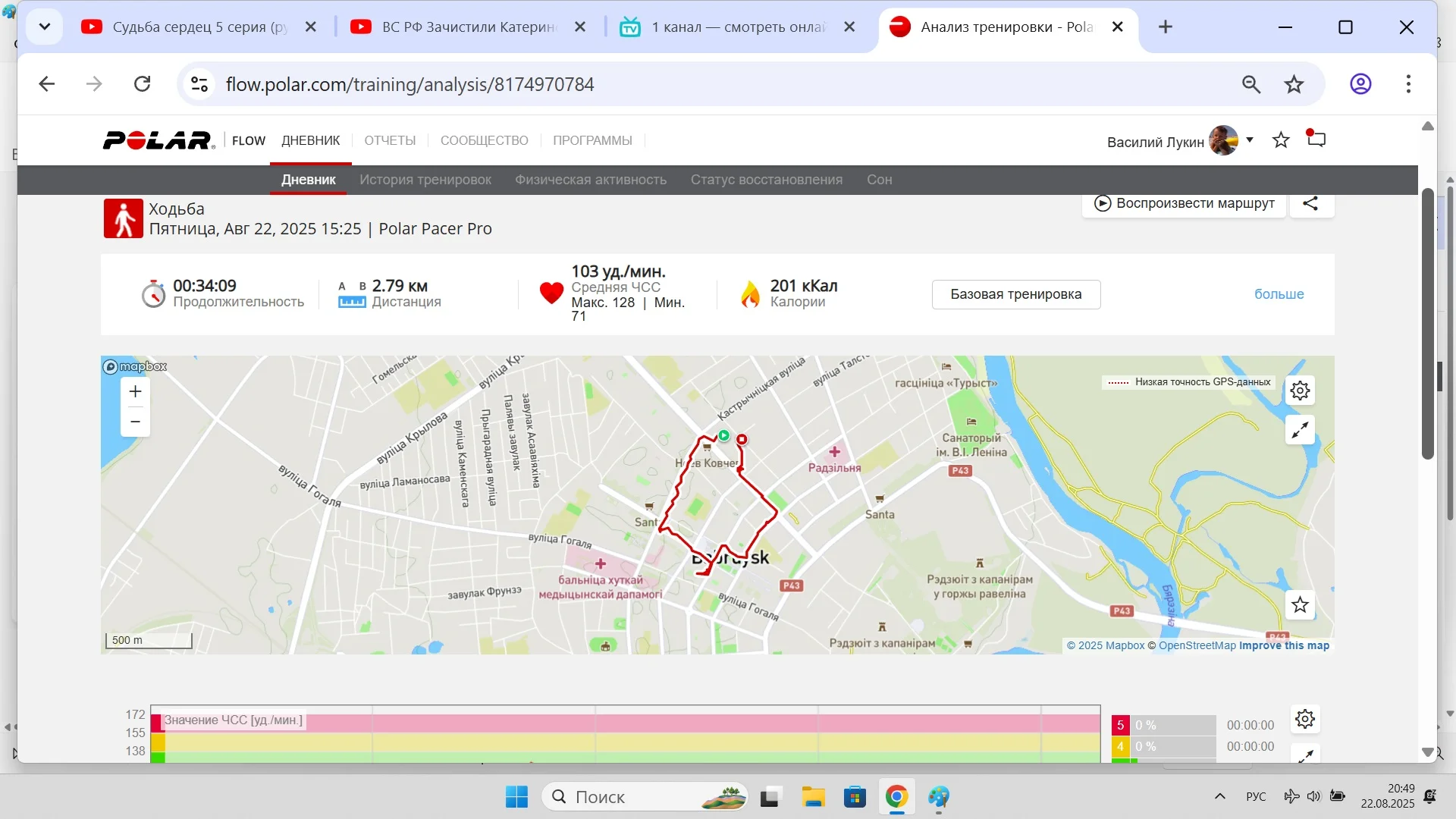The height and width of the screenshot is (819, 1456).
Task: Click heart rate zone 5 red swatch
Action: click(x=1120, y=725)
